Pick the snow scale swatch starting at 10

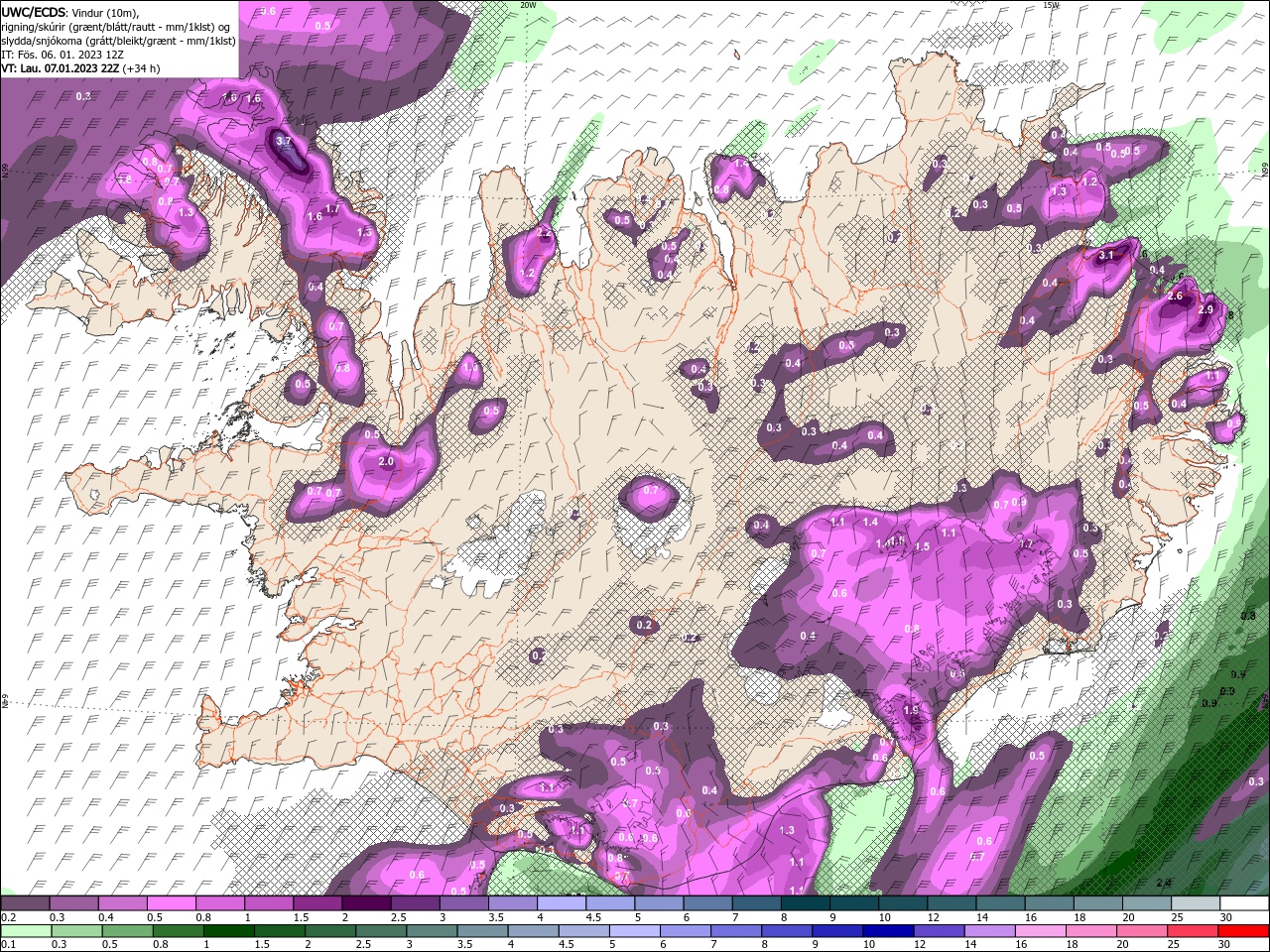pos(903,903)
